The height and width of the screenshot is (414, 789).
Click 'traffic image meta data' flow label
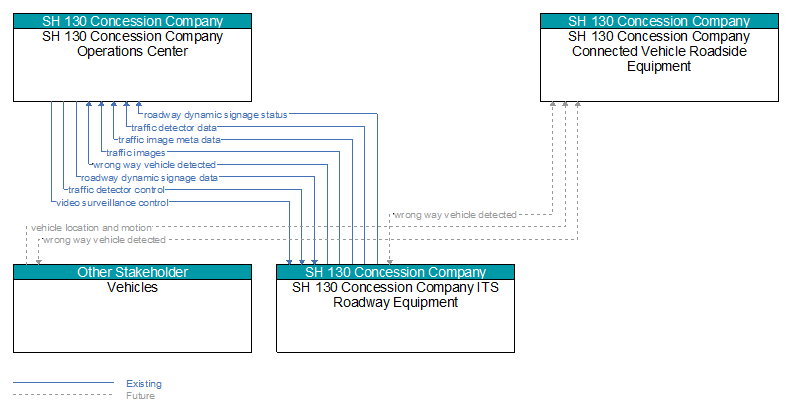click(170, 140)
